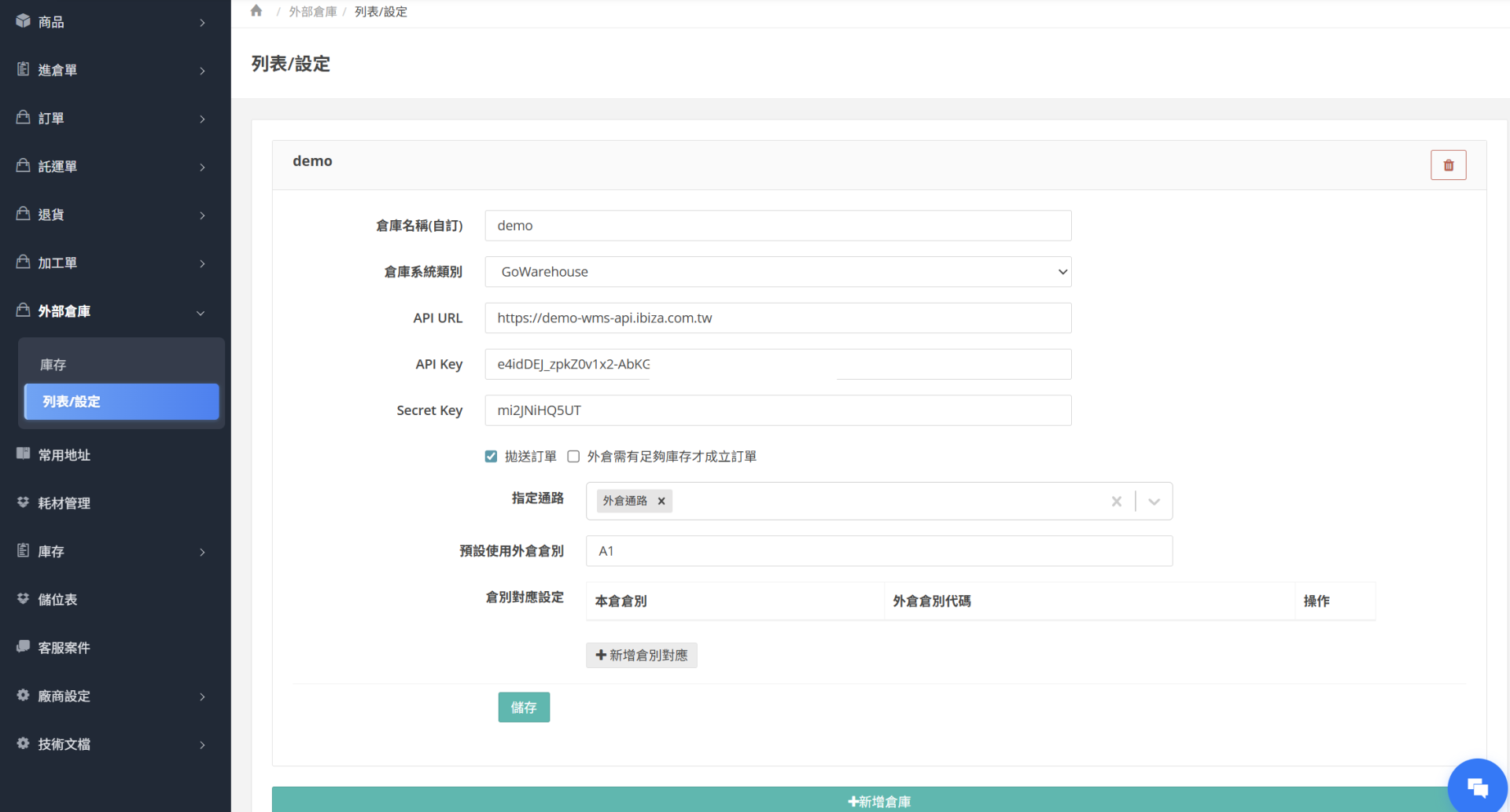Viewport: 1510px width, 812px height.
Task: Click the 新增倉別對應 button
Action: coord(642,656)
